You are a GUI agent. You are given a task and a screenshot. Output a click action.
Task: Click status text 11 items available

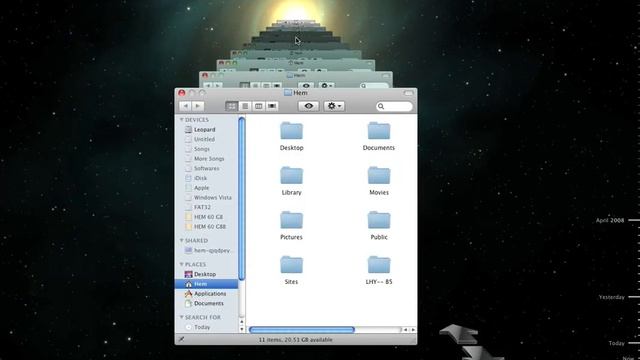click(296, 340)
